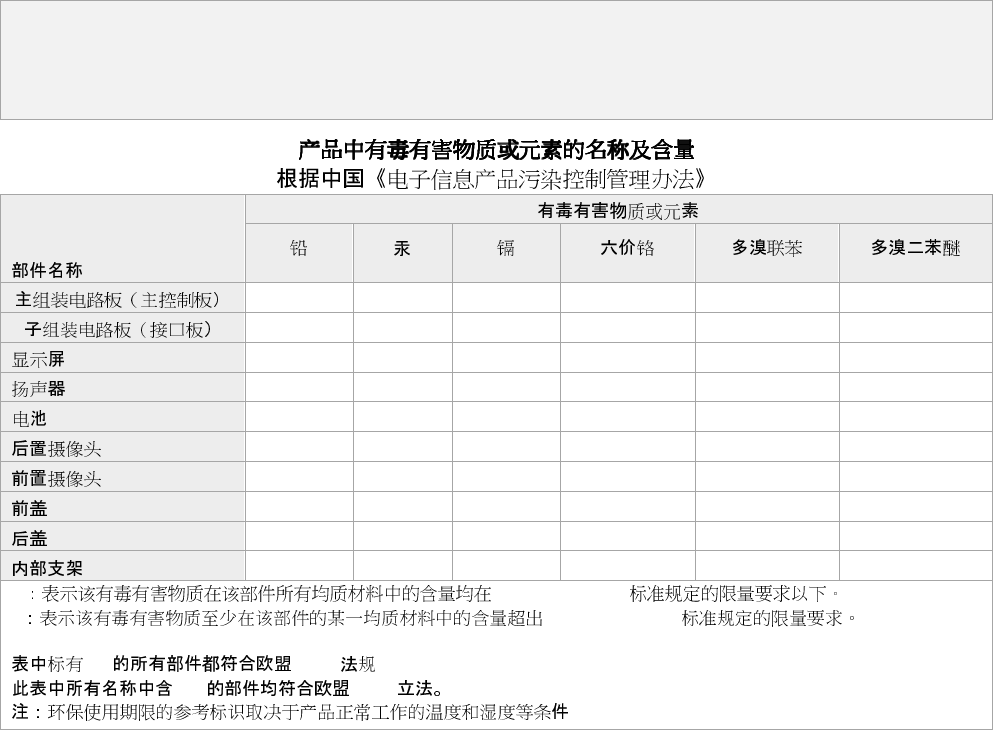This screenshot has height=730, width=993.
Task: Click the column header 六价铬
Action: coord(627,248)
